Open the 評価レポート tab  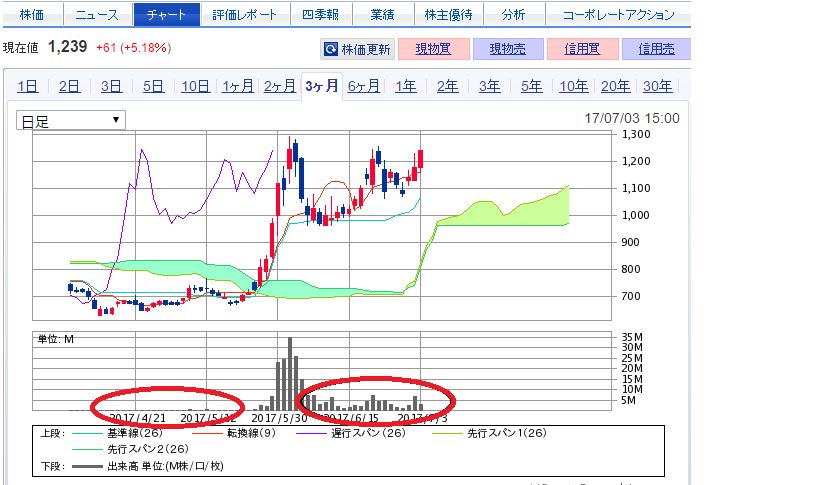244,14
